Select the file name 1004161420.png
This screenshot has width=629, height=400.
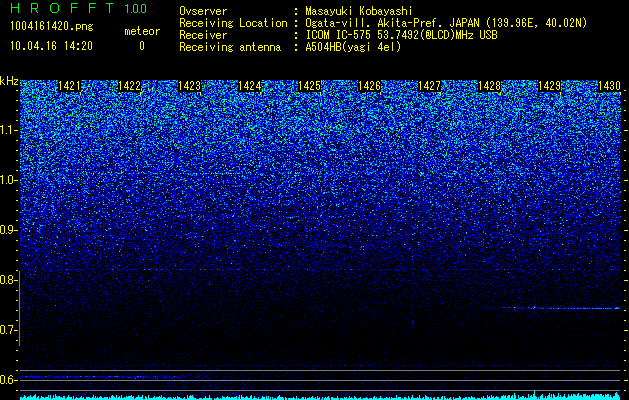tap(52, 26)
